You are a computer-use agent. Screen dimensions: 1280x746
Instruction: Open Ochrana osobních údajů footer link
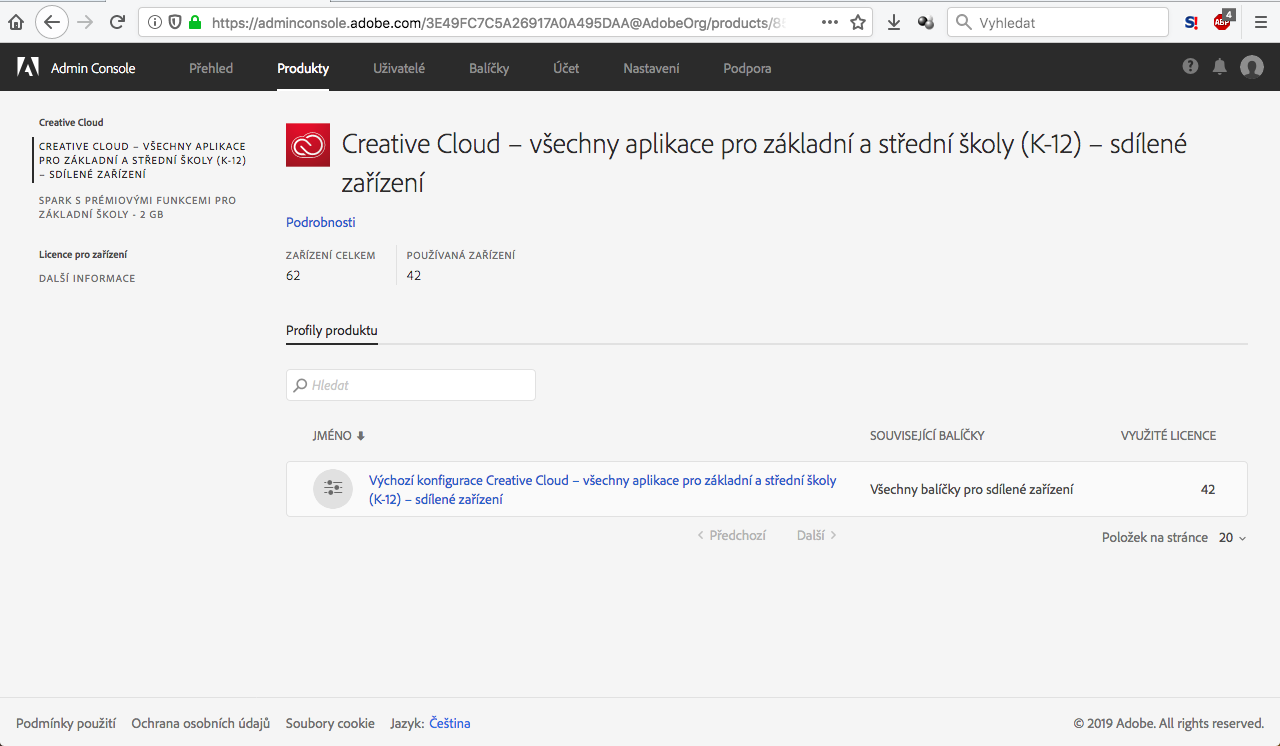[x=201, y=723]
